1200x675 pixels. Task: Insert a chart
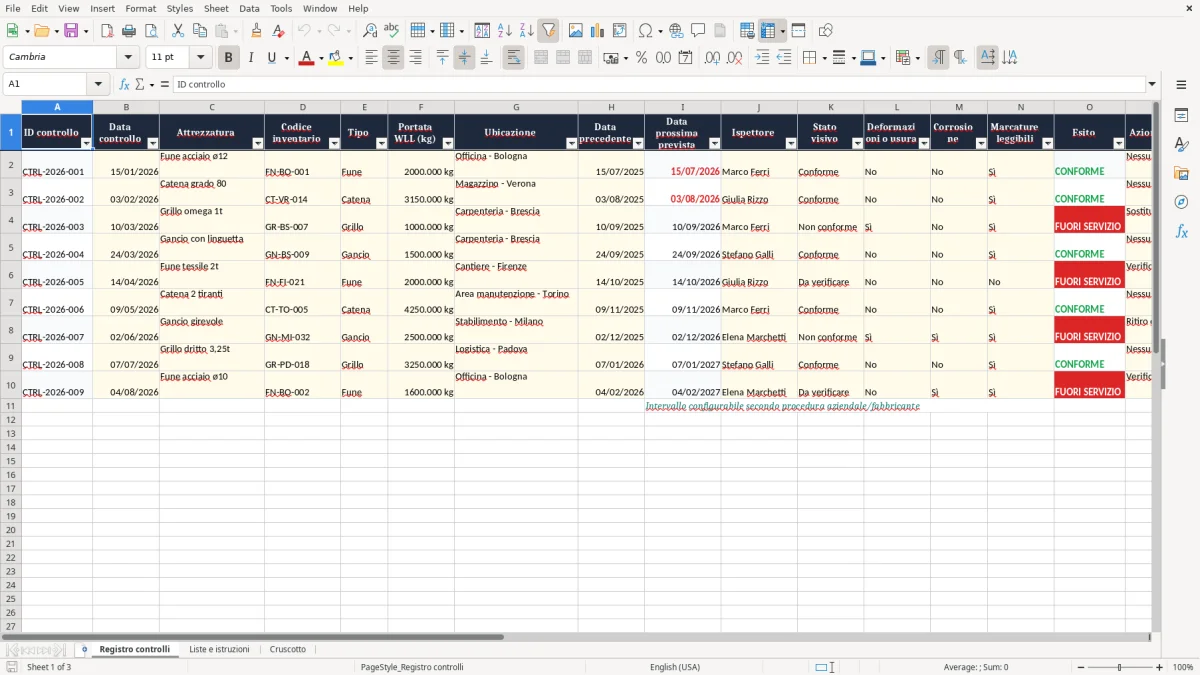coord(598,31)
